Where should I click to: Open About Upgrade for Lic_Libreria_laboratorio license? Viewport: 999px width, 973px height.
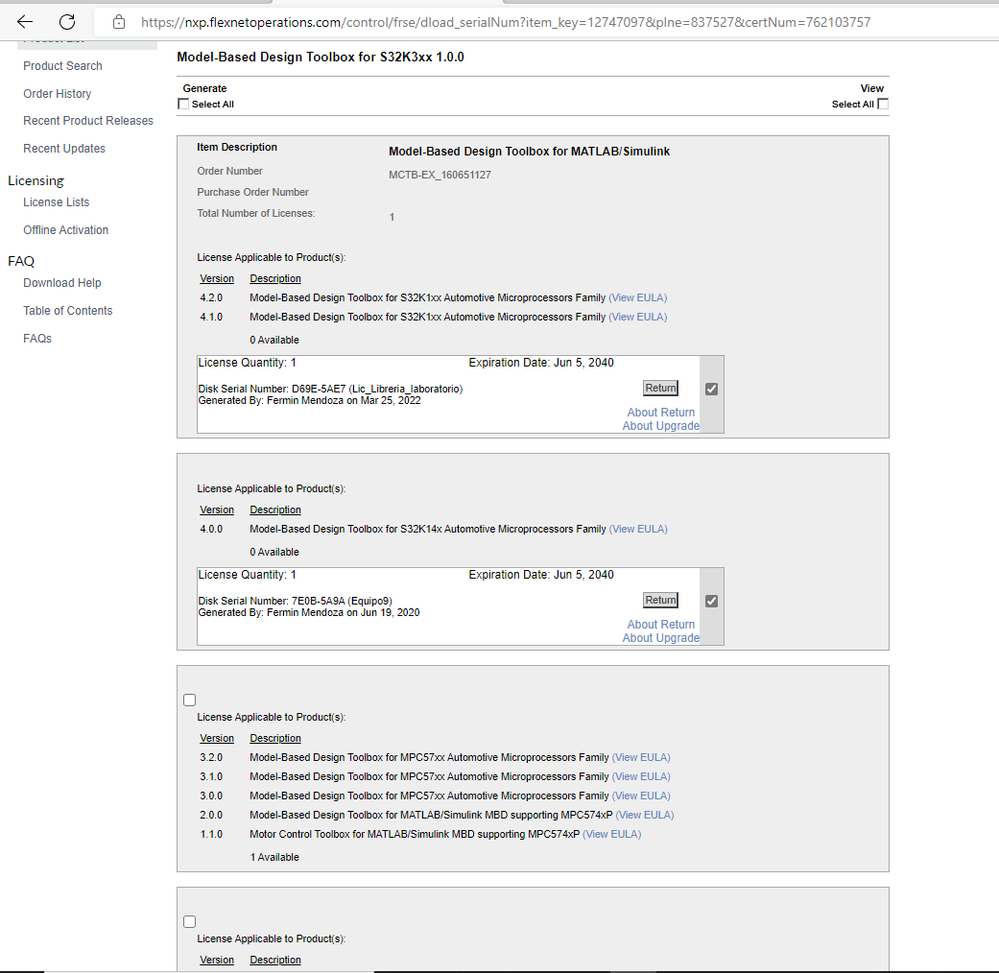(x=661, y=426)
